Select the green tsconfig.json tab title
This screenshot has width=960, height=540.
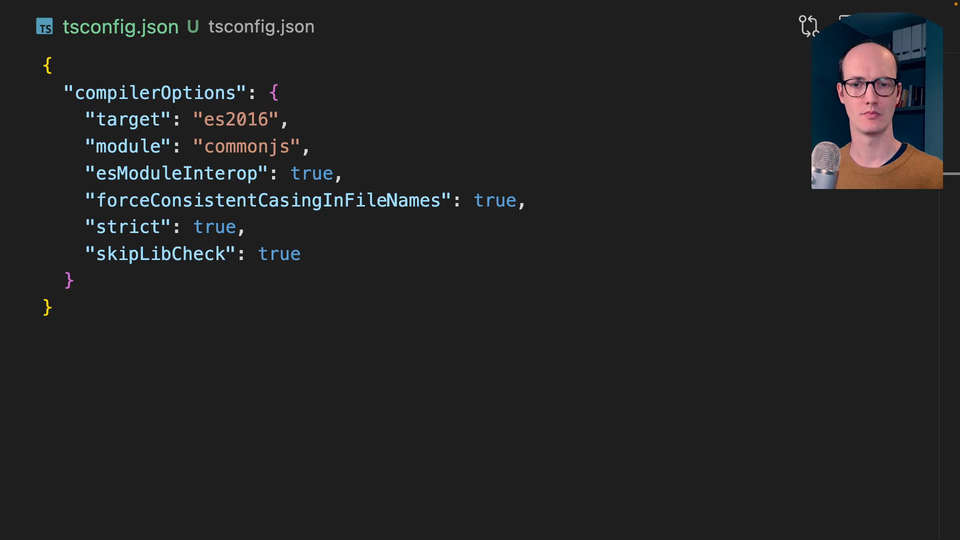click(x=120, y=27)
